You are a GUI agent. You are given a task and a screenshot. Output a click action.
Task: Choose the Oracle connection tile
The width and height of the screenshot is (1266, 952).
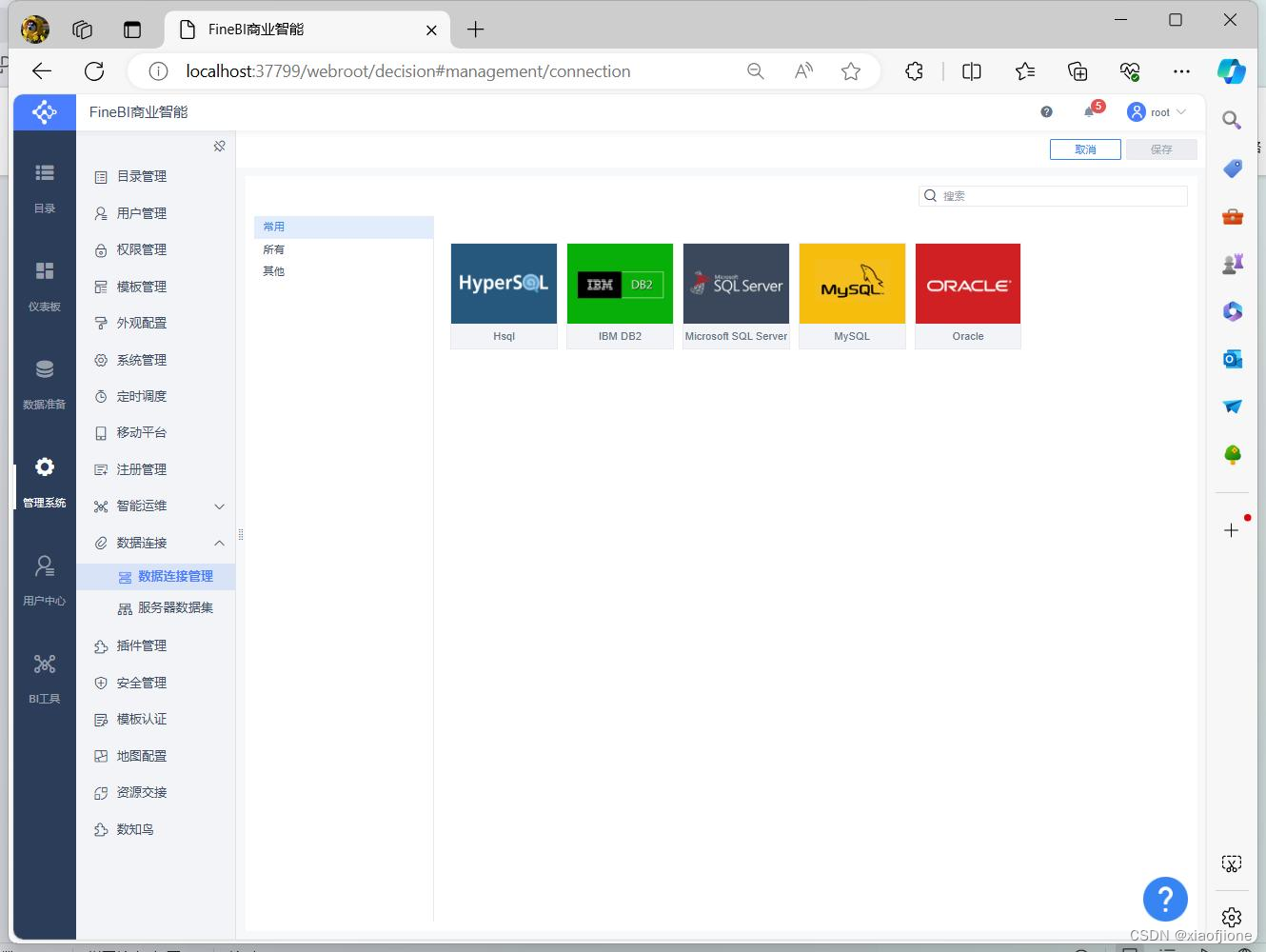[x=968, y=296]
